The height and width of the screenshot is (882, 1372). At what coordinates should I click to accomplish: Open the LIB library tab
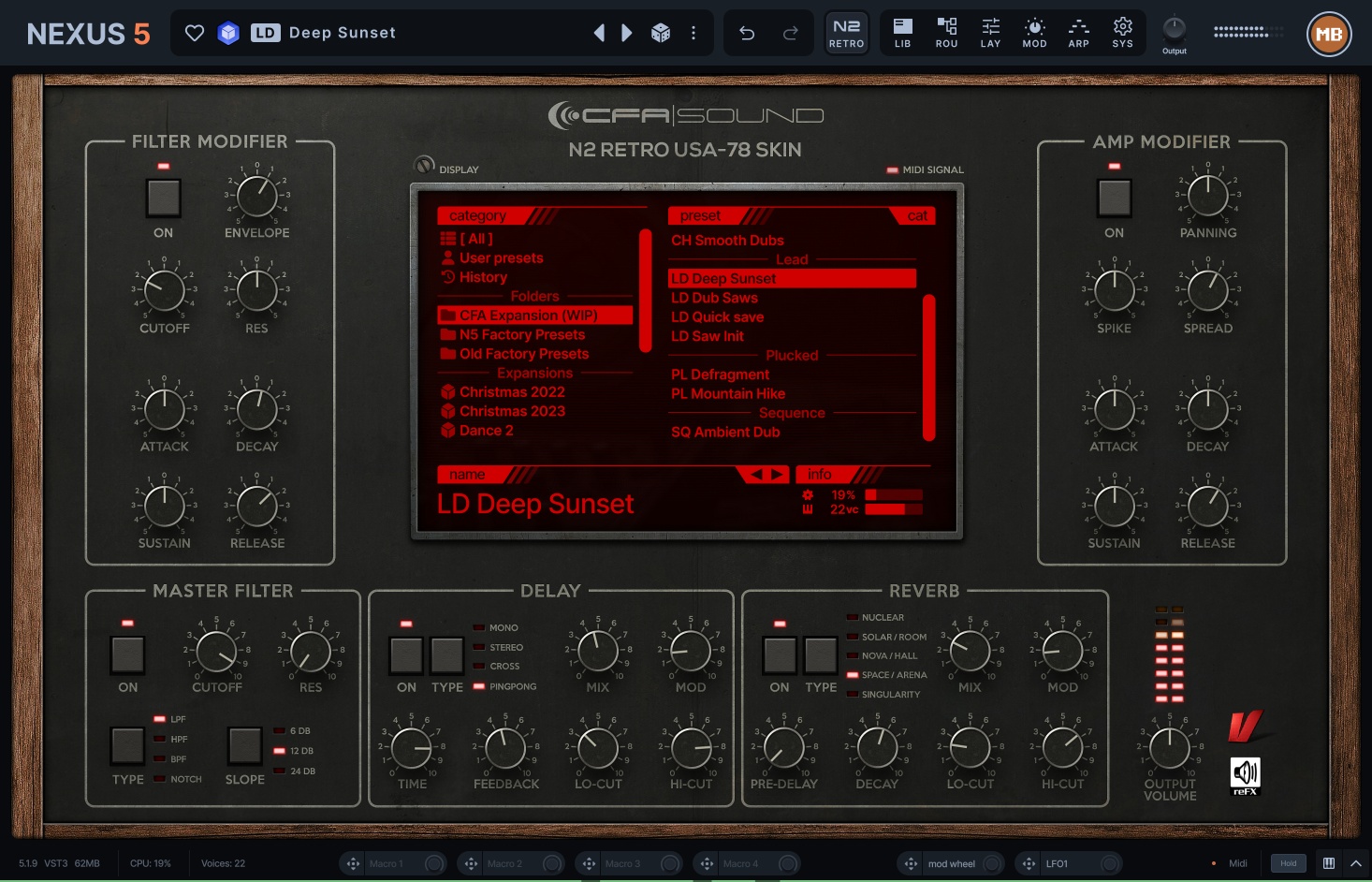(x=902, y=33)
